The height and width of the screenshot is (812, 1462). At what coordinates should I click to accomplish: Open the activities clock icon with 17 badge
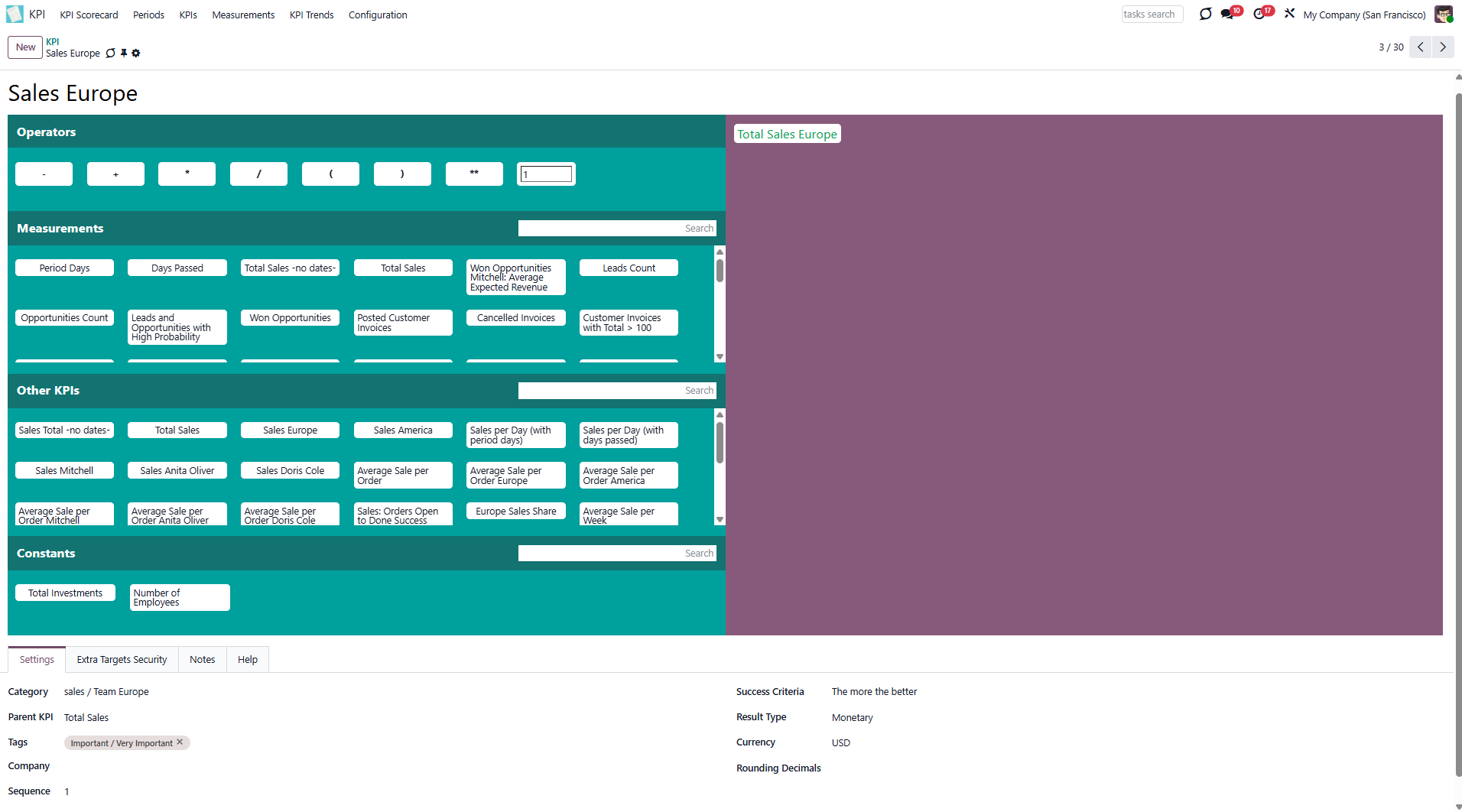coord(1259,15)
